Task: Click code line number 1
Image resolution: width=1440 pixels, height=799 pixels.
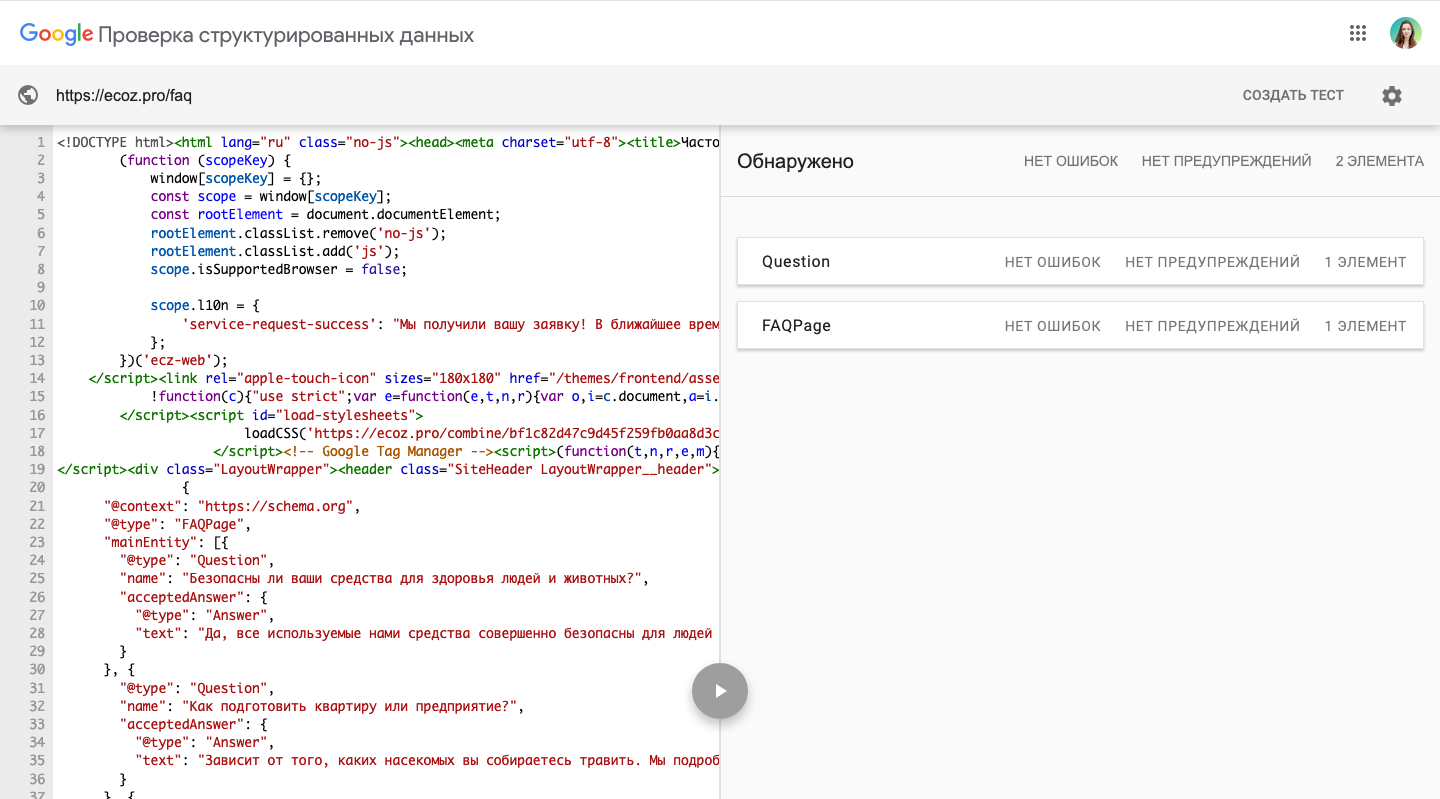Action: click(x=40, y=142)
